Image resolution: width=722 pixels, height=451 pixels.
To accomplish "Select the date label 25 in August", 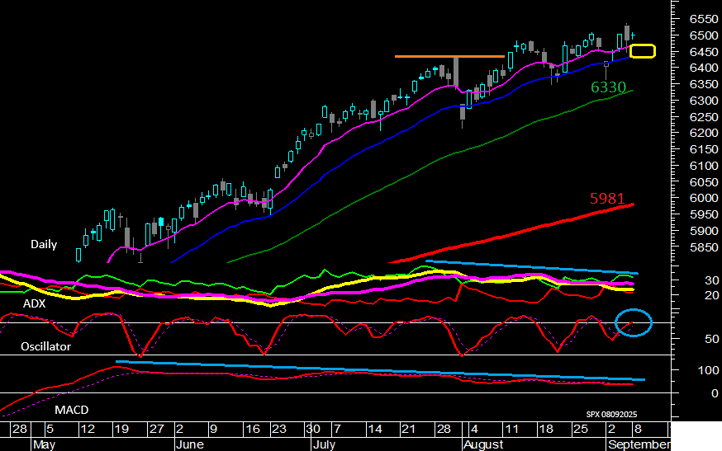I will point(581,429).
